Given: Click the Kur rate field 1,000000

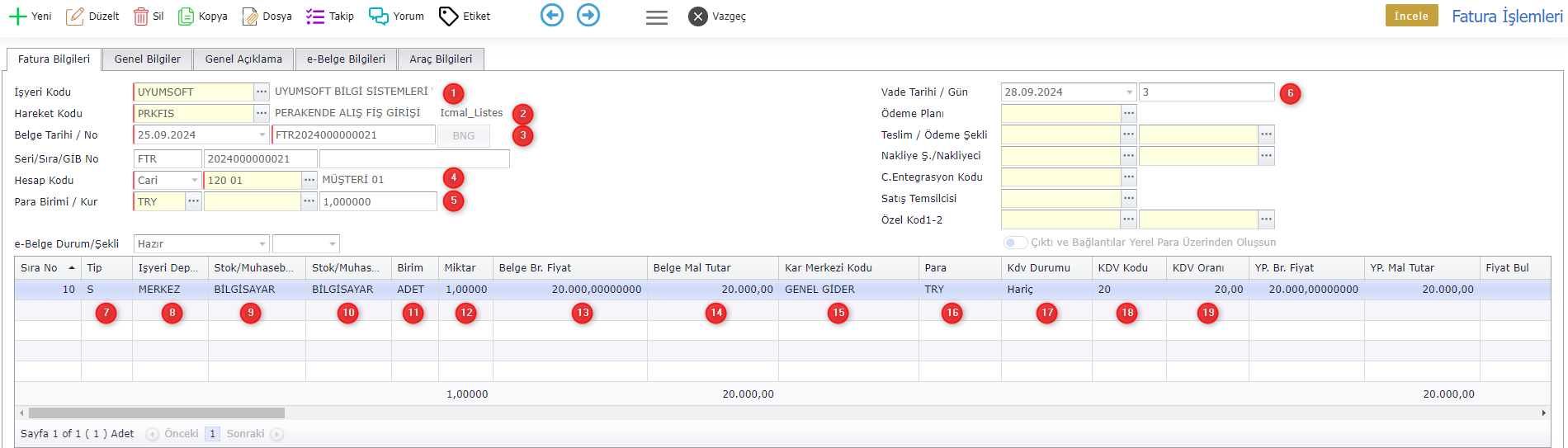Looking at the screenshot, I should point(378,201).
